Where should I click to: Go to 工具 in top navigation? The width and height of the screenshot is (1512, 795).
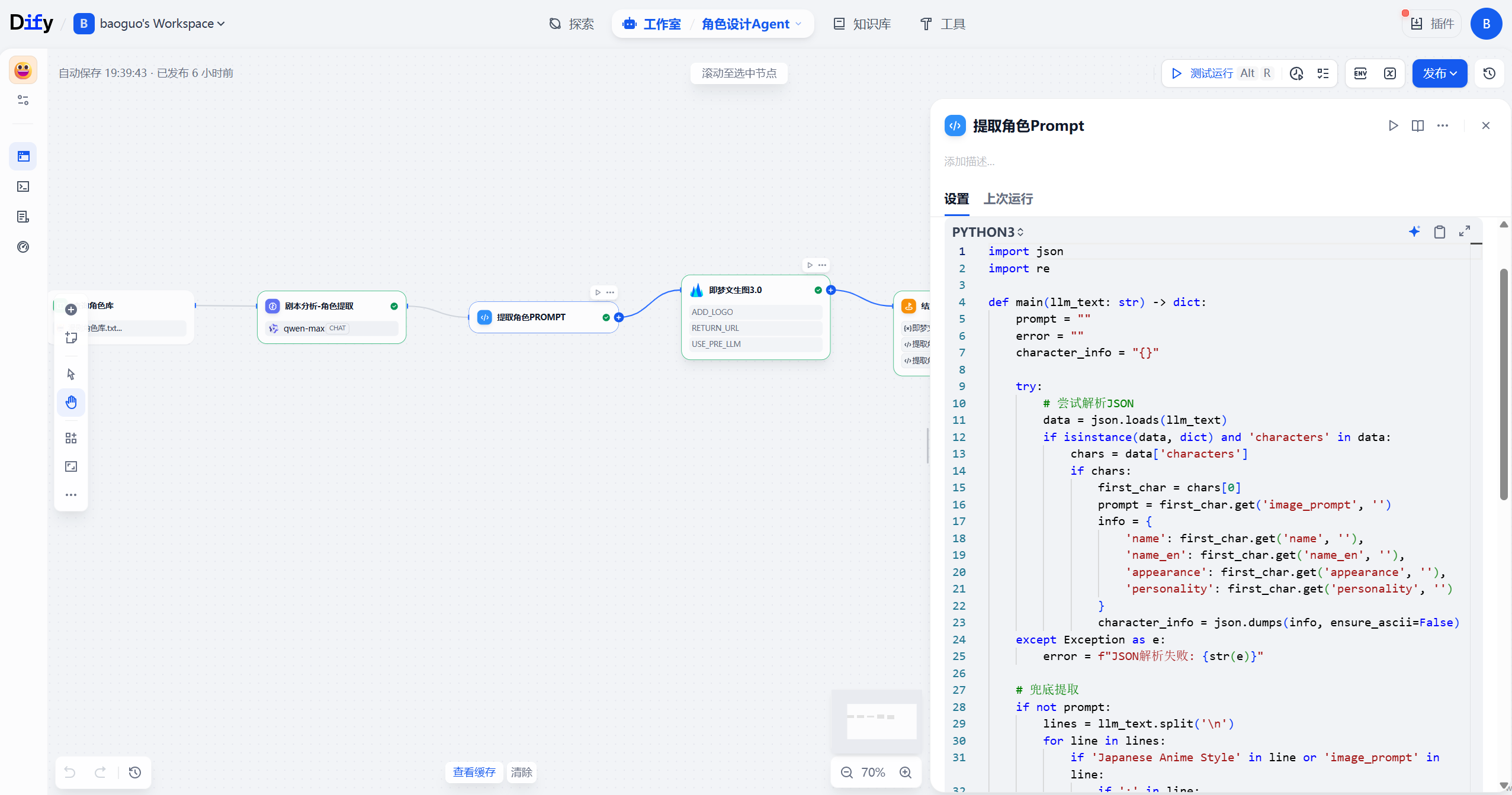coord(943,24)
